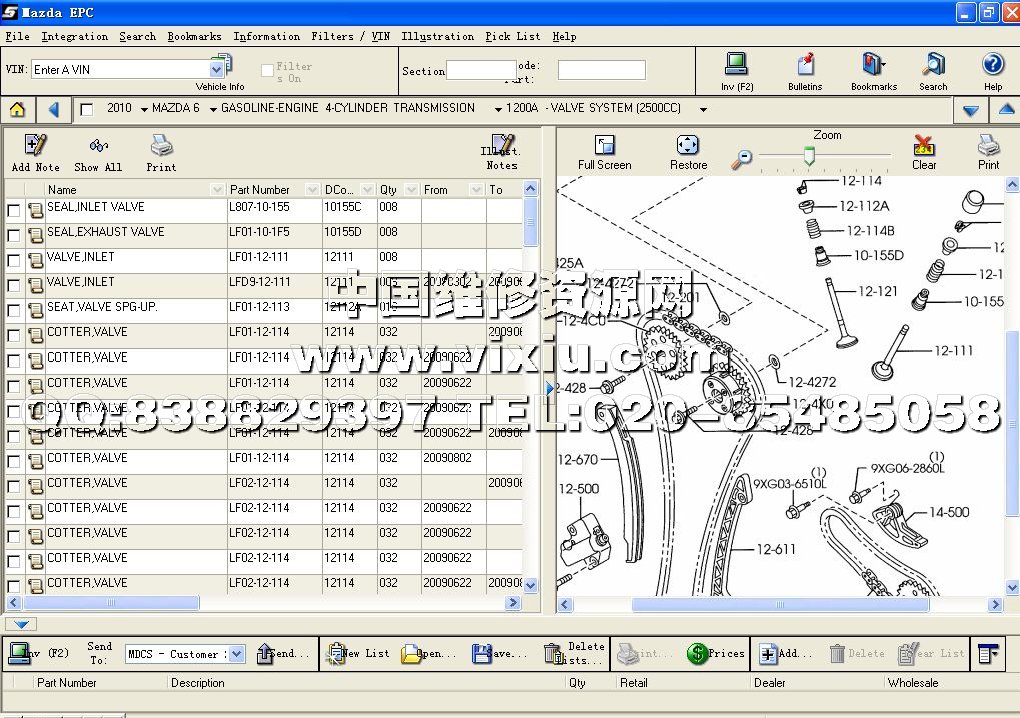1020x718 pixels.
Task: Open the Inv (F2) computer icon
Action: pos(737,66)
